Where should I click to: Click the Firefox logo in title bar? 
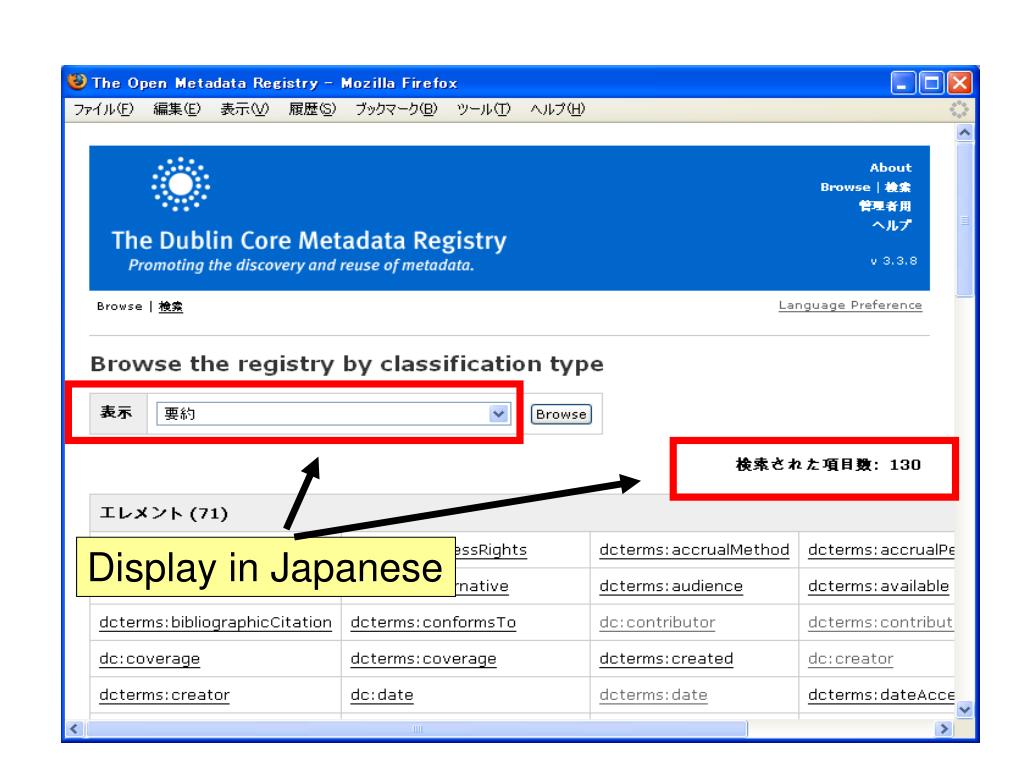tap(77, 82)
